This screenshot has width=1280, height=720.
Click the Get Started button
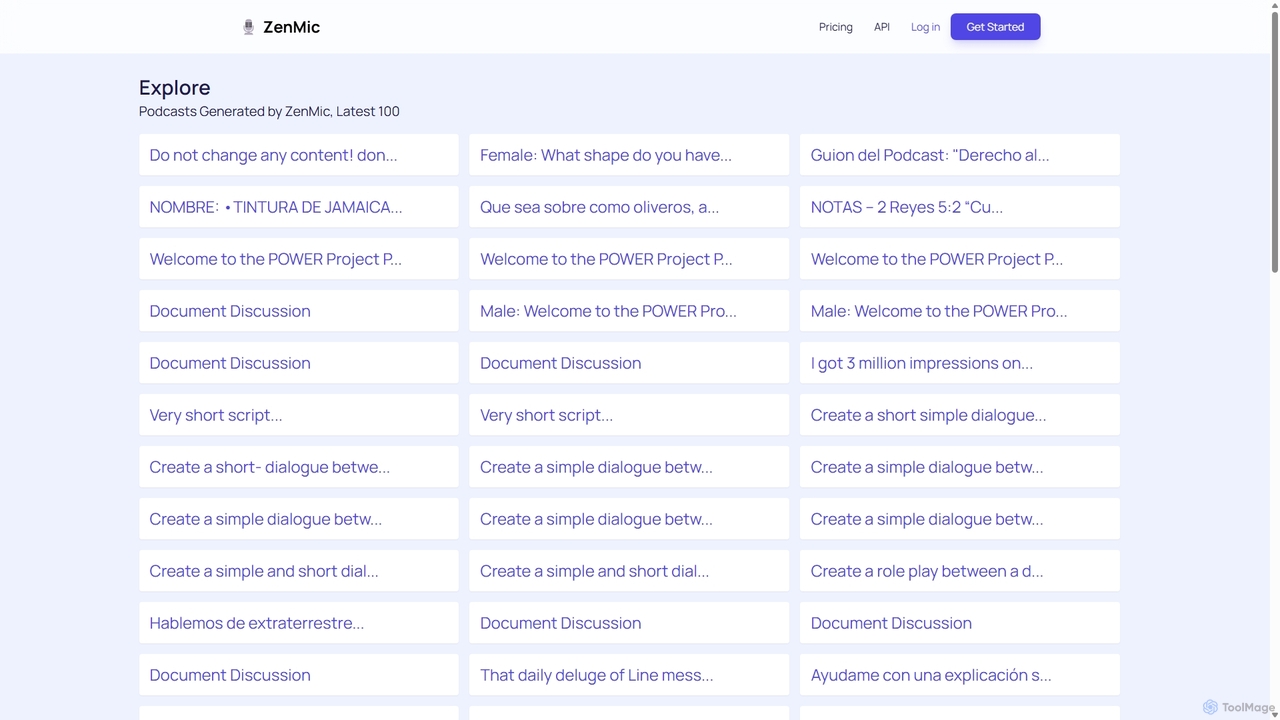click(x=995, y=27)
